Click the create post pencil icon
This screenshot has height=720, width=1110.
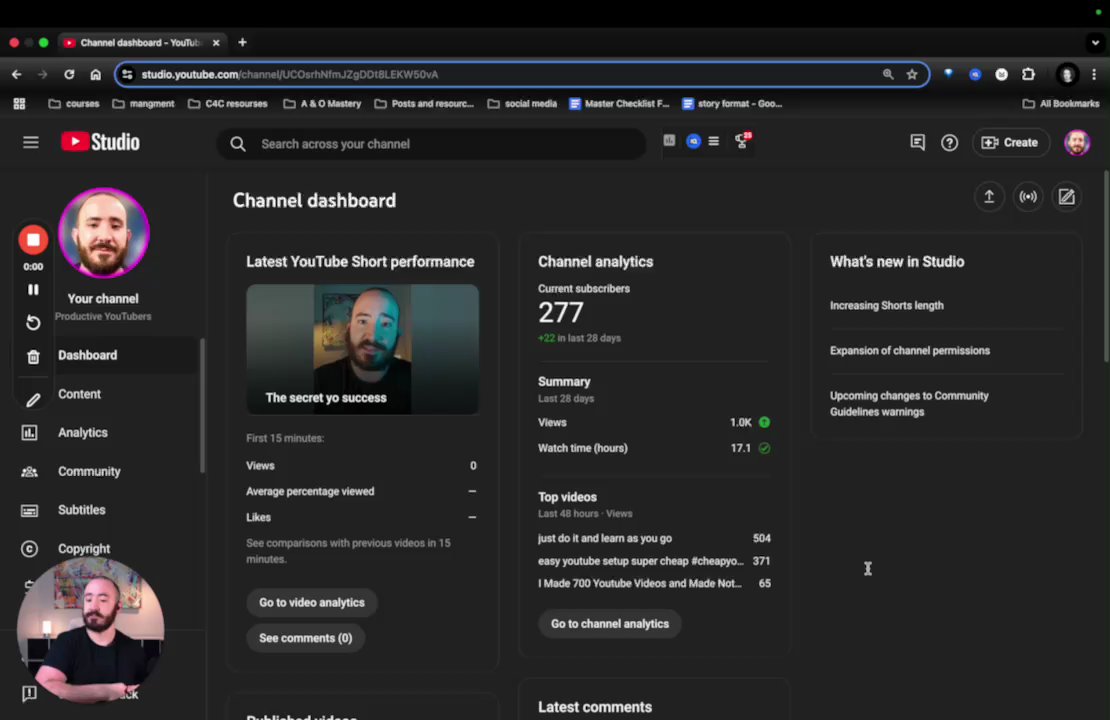(1066, 197)
